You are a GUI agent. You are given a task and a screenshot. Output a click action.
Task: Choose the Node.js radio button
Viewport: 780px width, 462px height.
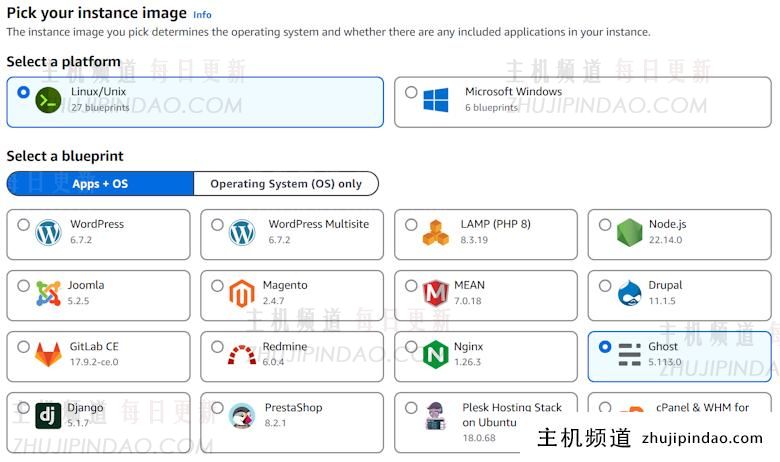605,224
